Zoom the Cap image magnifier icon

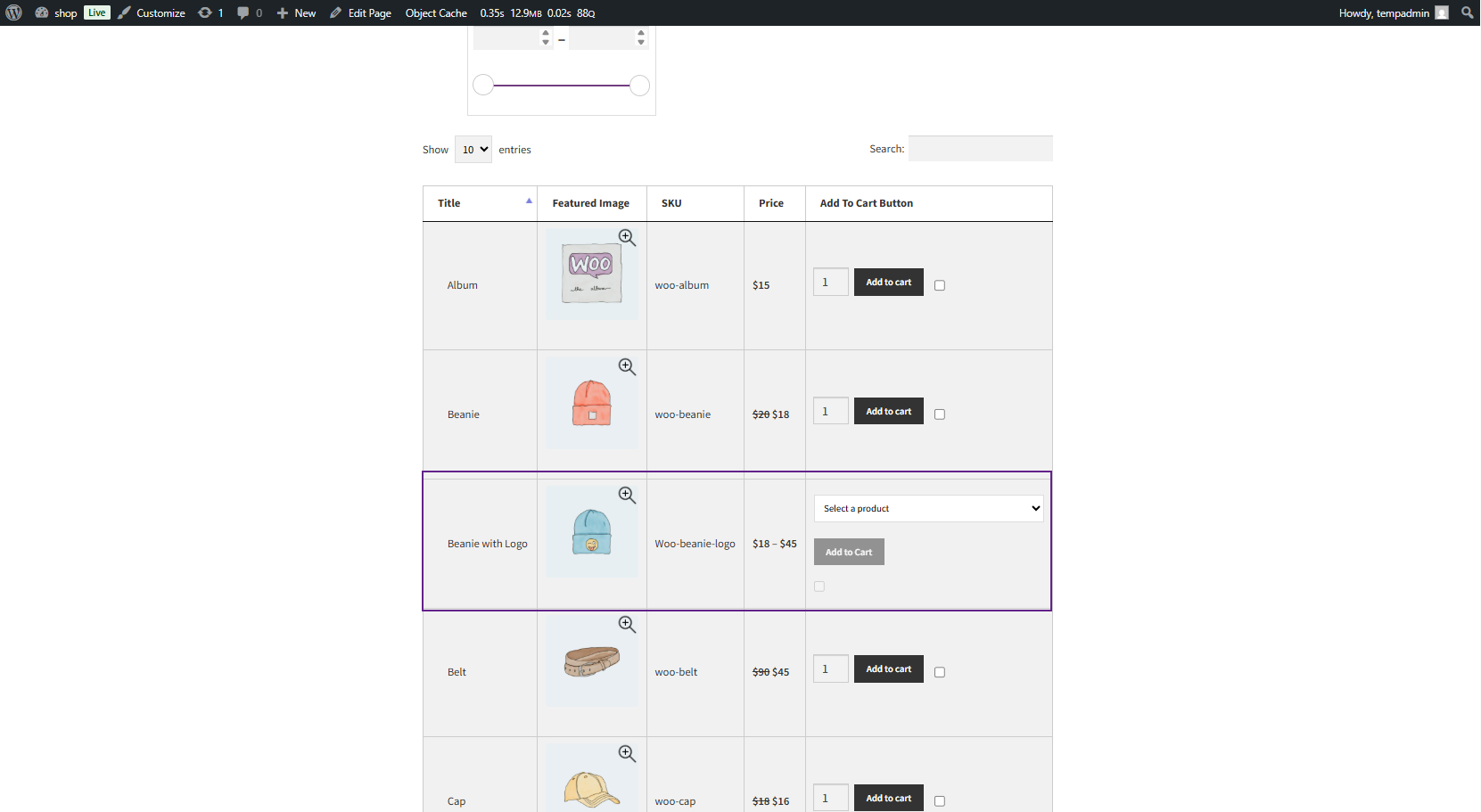(x=627, y=753)
